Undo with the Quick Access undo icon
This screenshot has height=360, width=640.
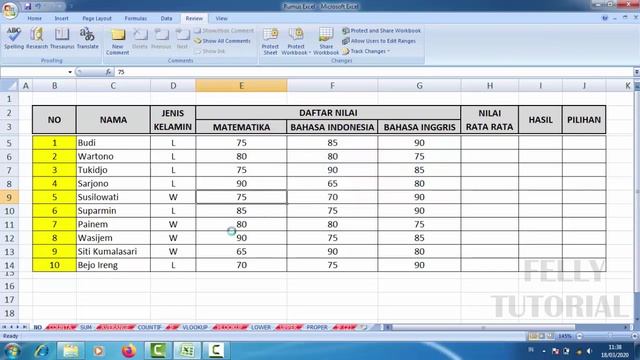(39, 6)
